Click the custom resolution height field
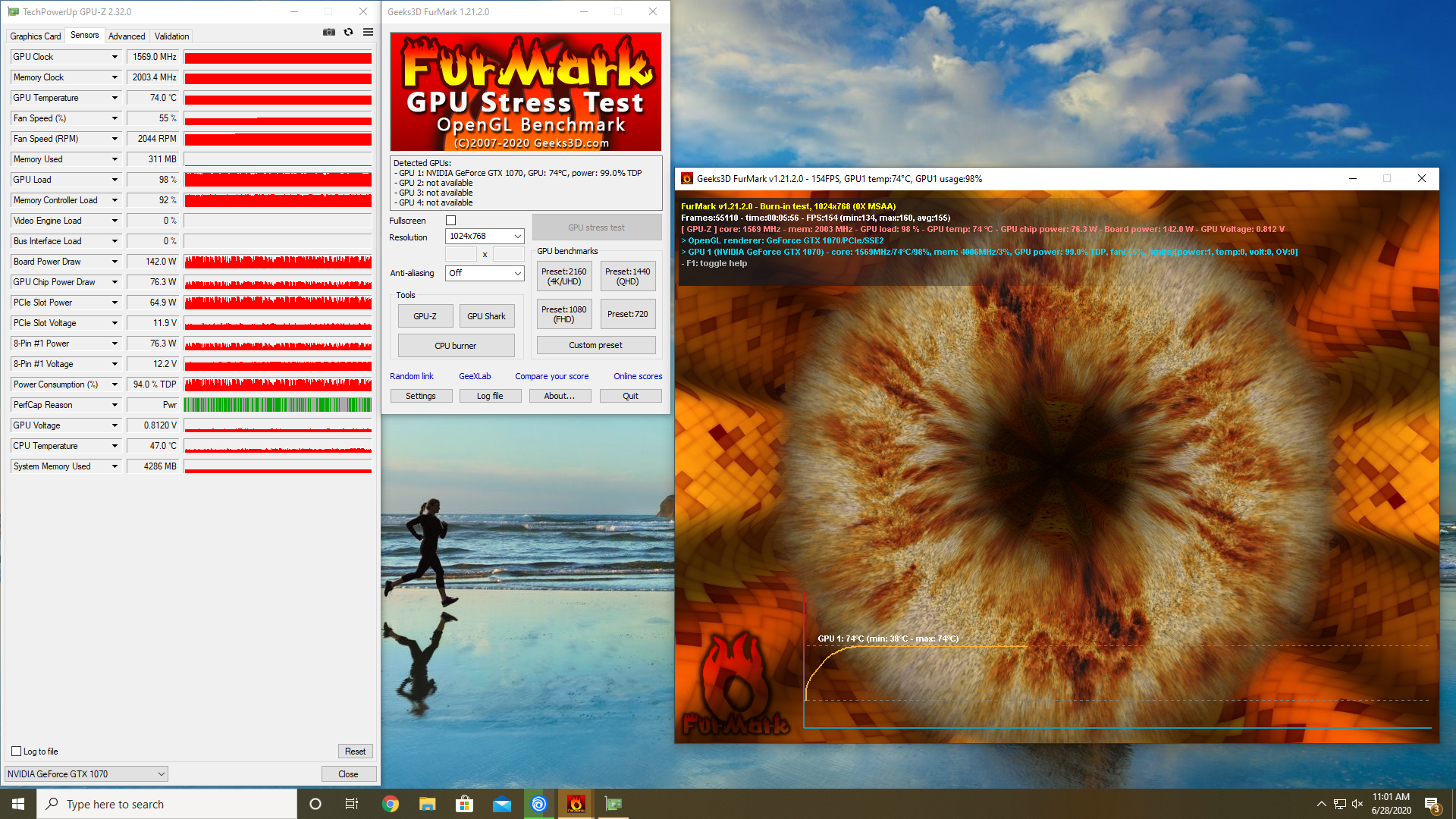The height and width of the screenshot is (819, 1456). pos(509,254)
